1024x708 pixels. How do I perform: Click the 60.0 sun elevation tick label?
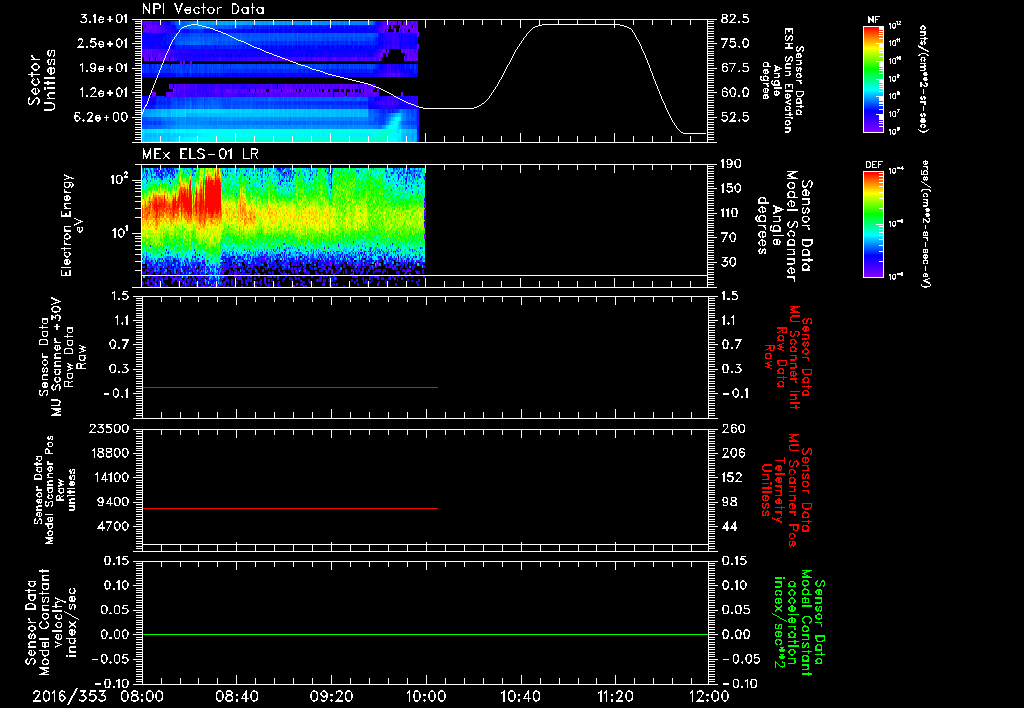[735, 93]
